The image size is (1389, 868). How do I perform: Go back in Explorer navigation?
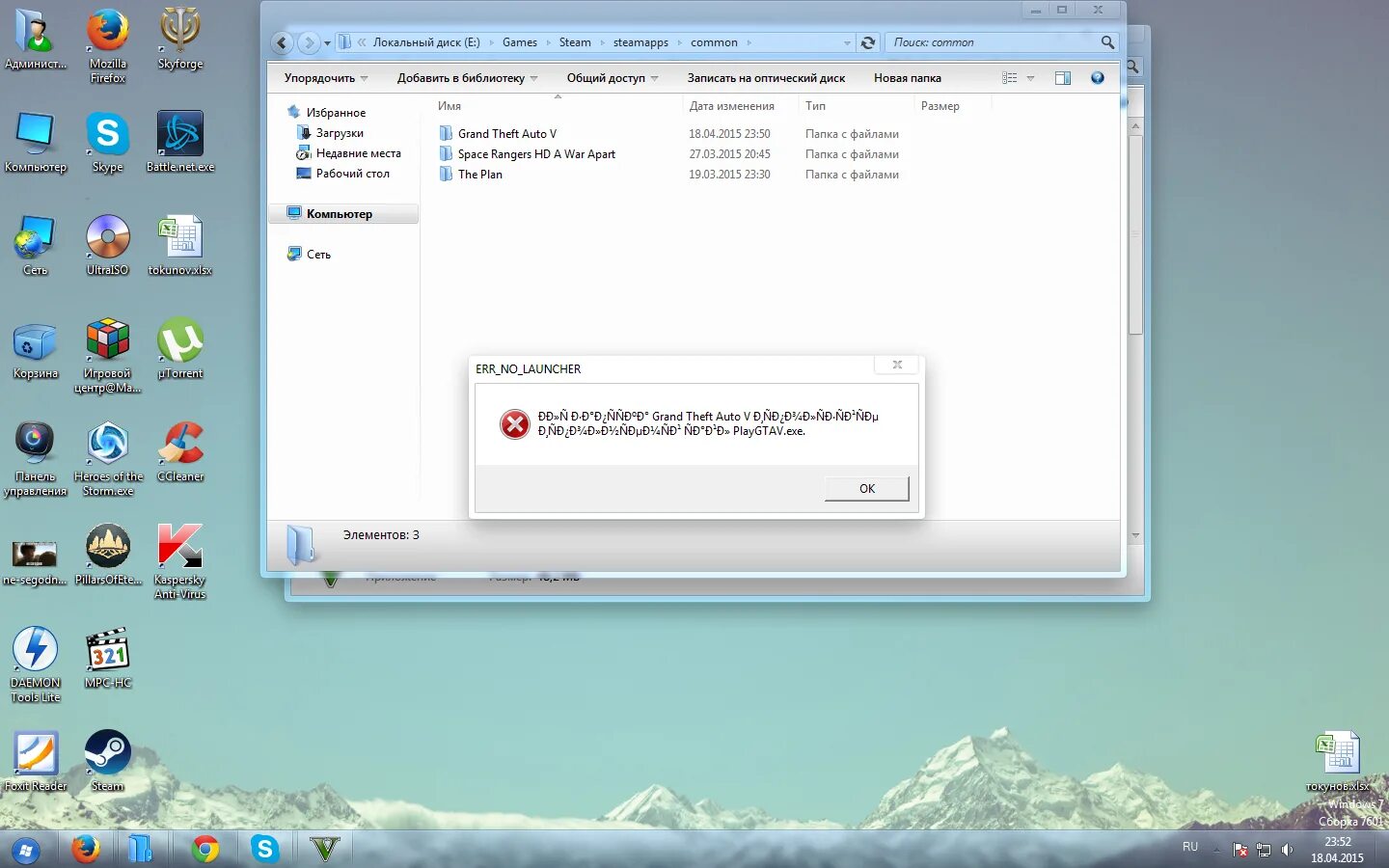coord(282,42)
